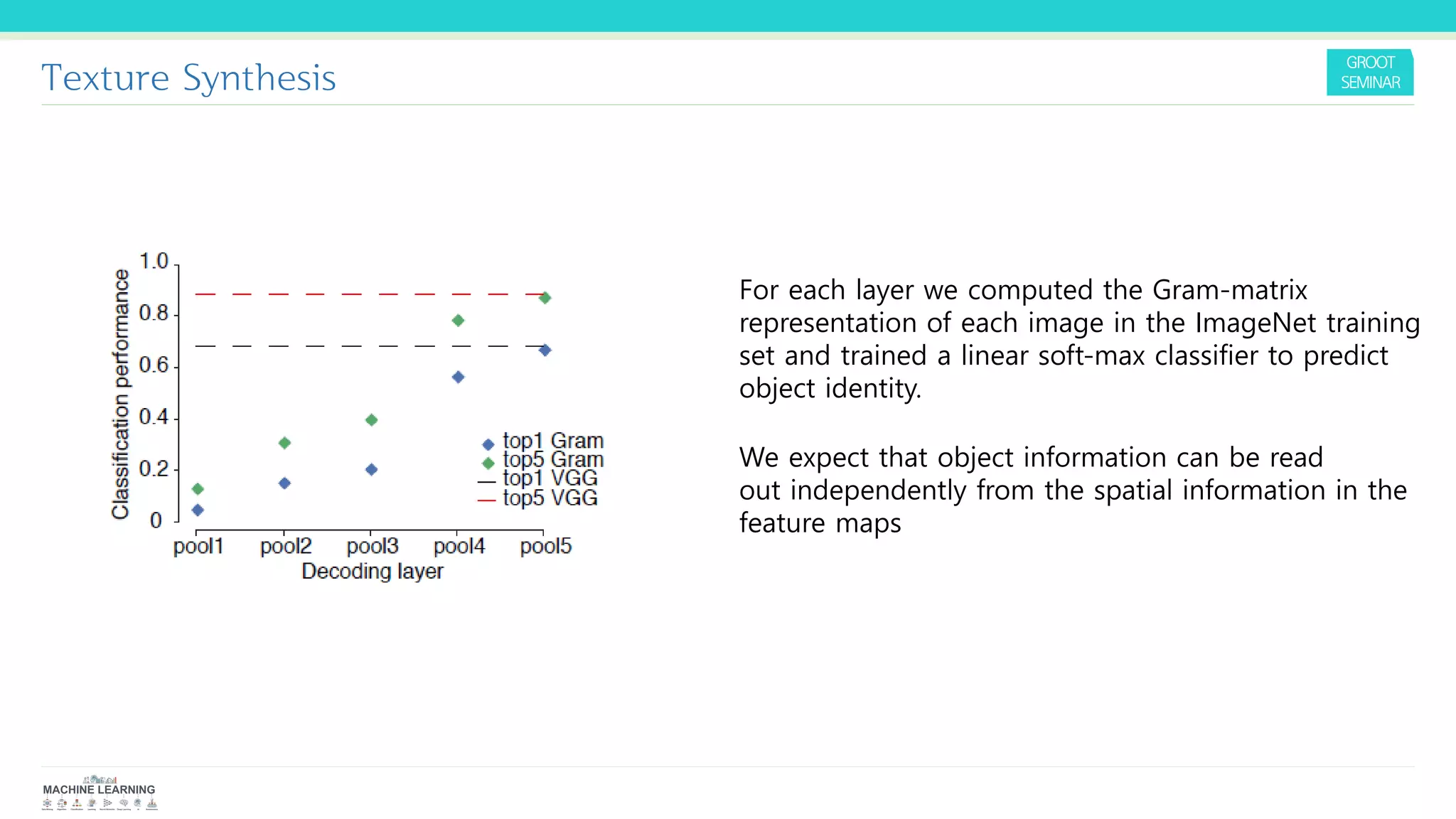Click the top1 Gram blue diamond legend marker
Image resolution: width=1456 pixels, height=819 pixels.
pyautogui.click(x=488, y=444)
